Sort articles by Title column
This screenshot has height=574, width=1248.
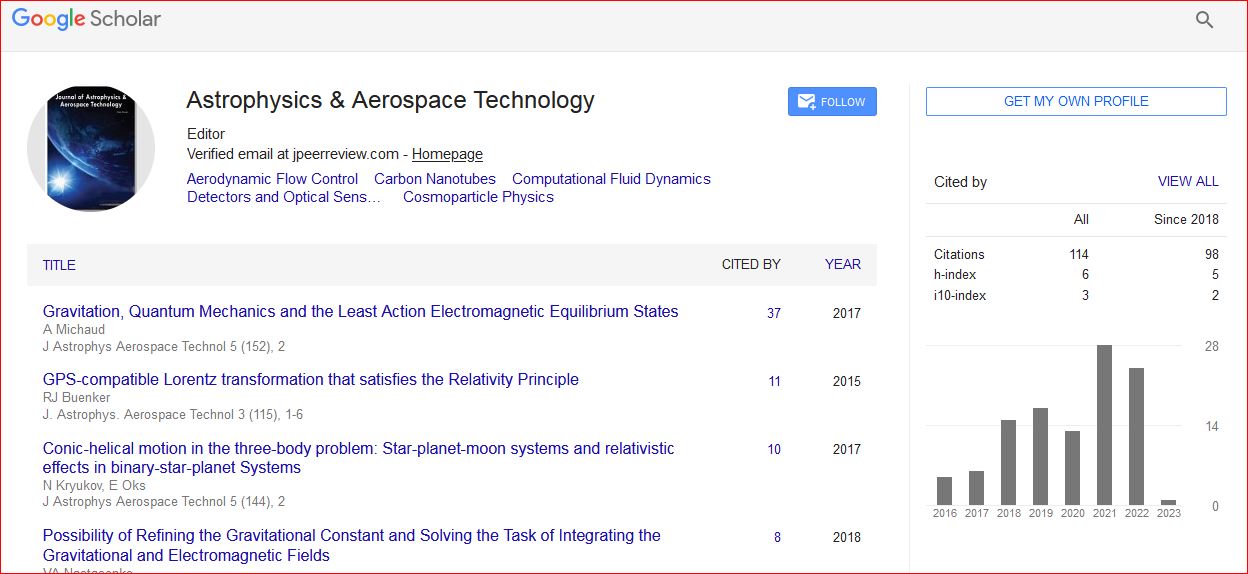pos(59,265)
